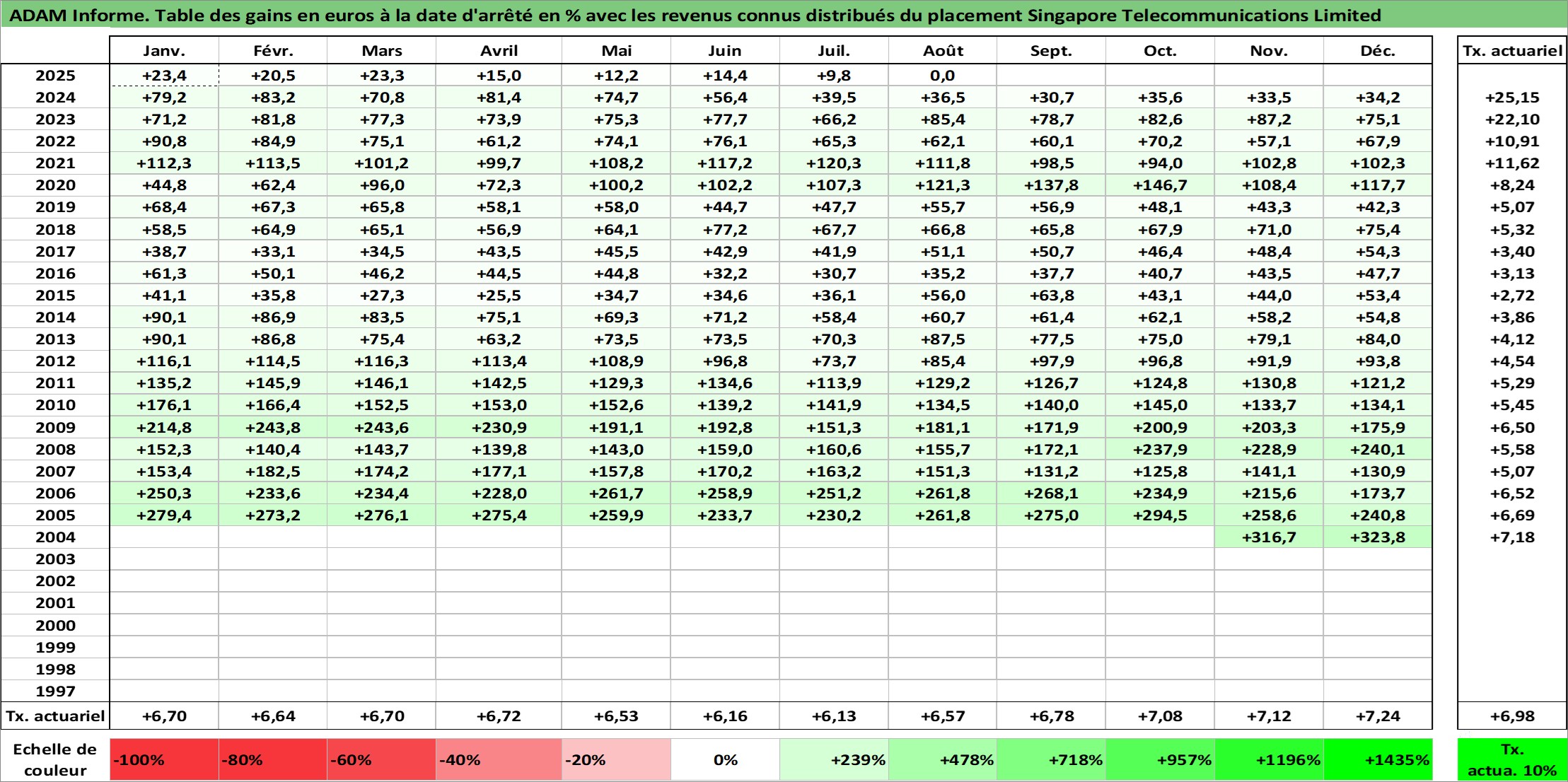Select the 2021 row label

click(x=55, y=163)
